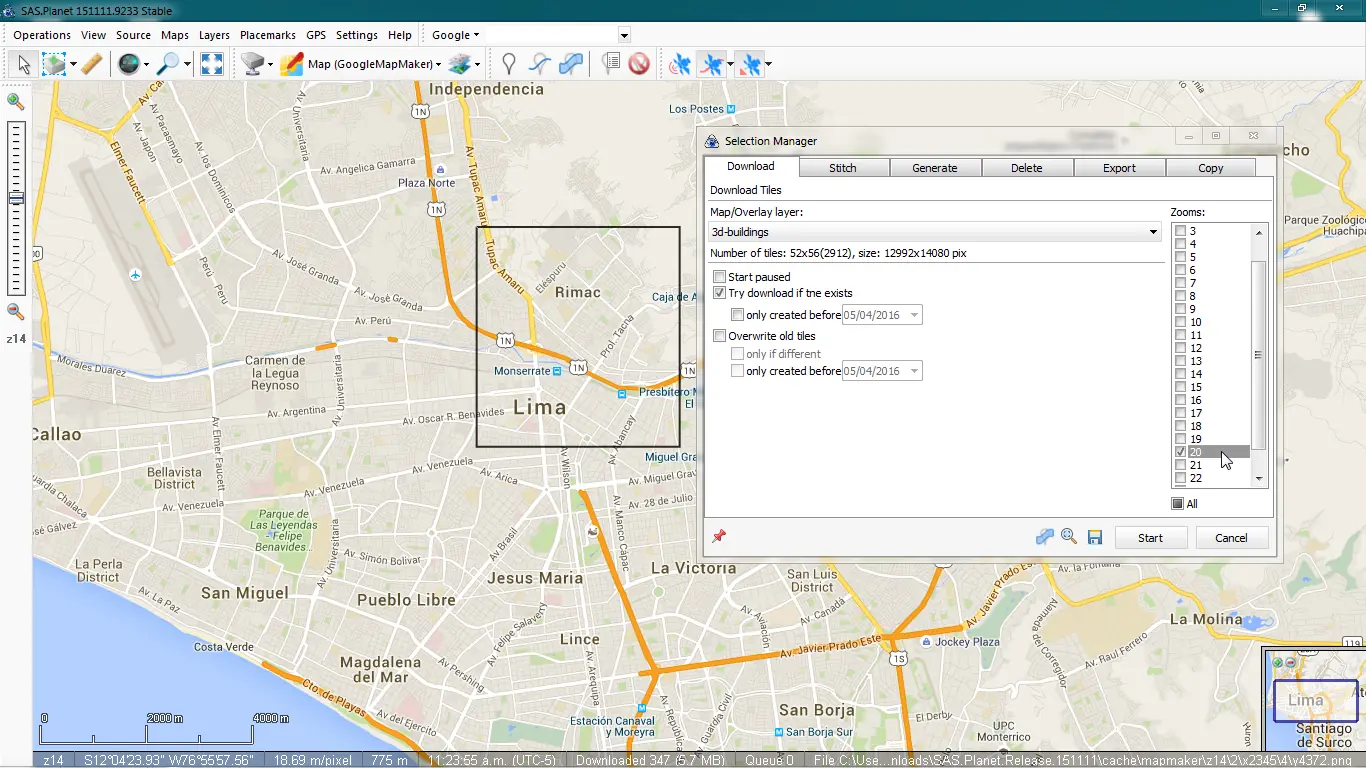This screenshot has height=768, width=1366.
Task: Save selection using the floppy disk icon
Action: [1095, 538]
